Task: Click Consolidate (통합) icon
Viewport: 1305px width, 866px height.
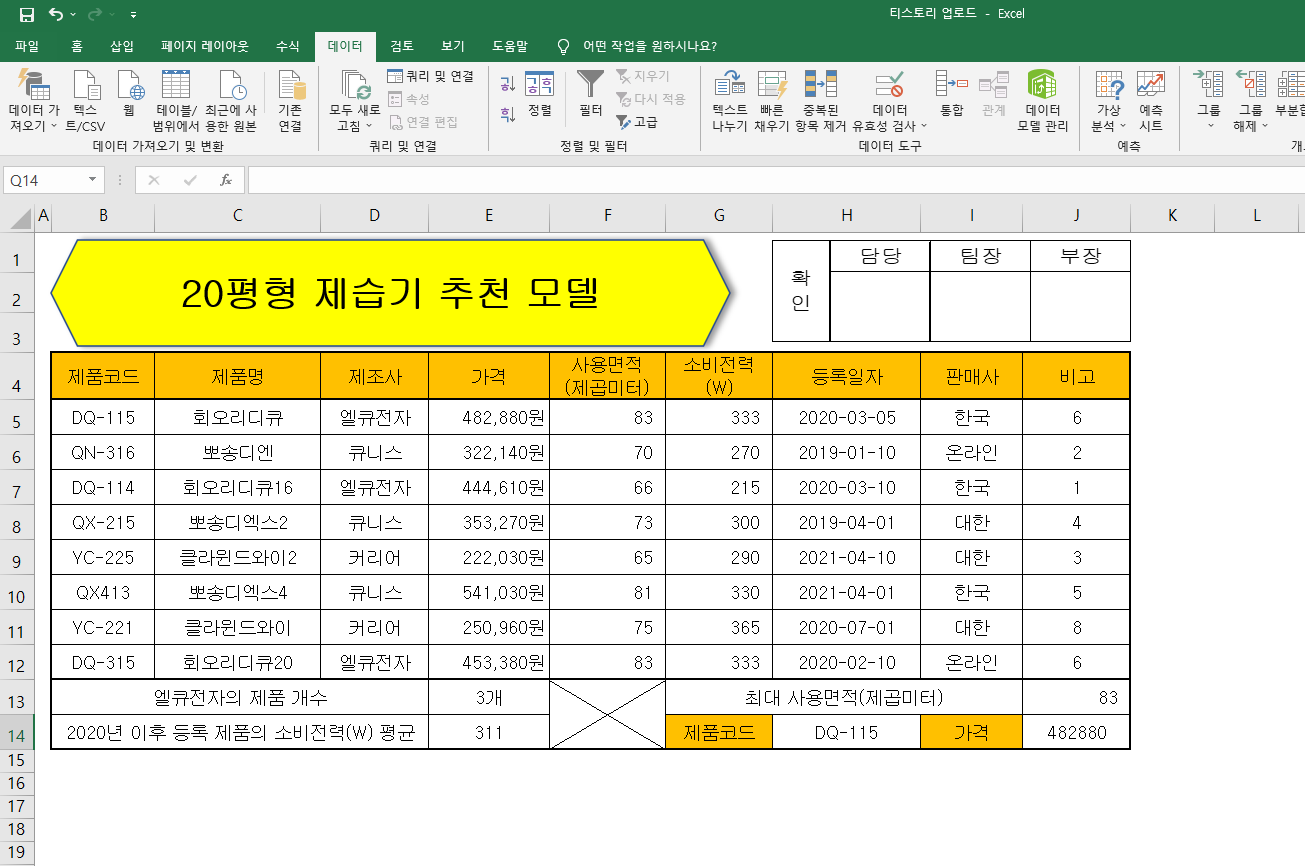Action: coord(951,84)
